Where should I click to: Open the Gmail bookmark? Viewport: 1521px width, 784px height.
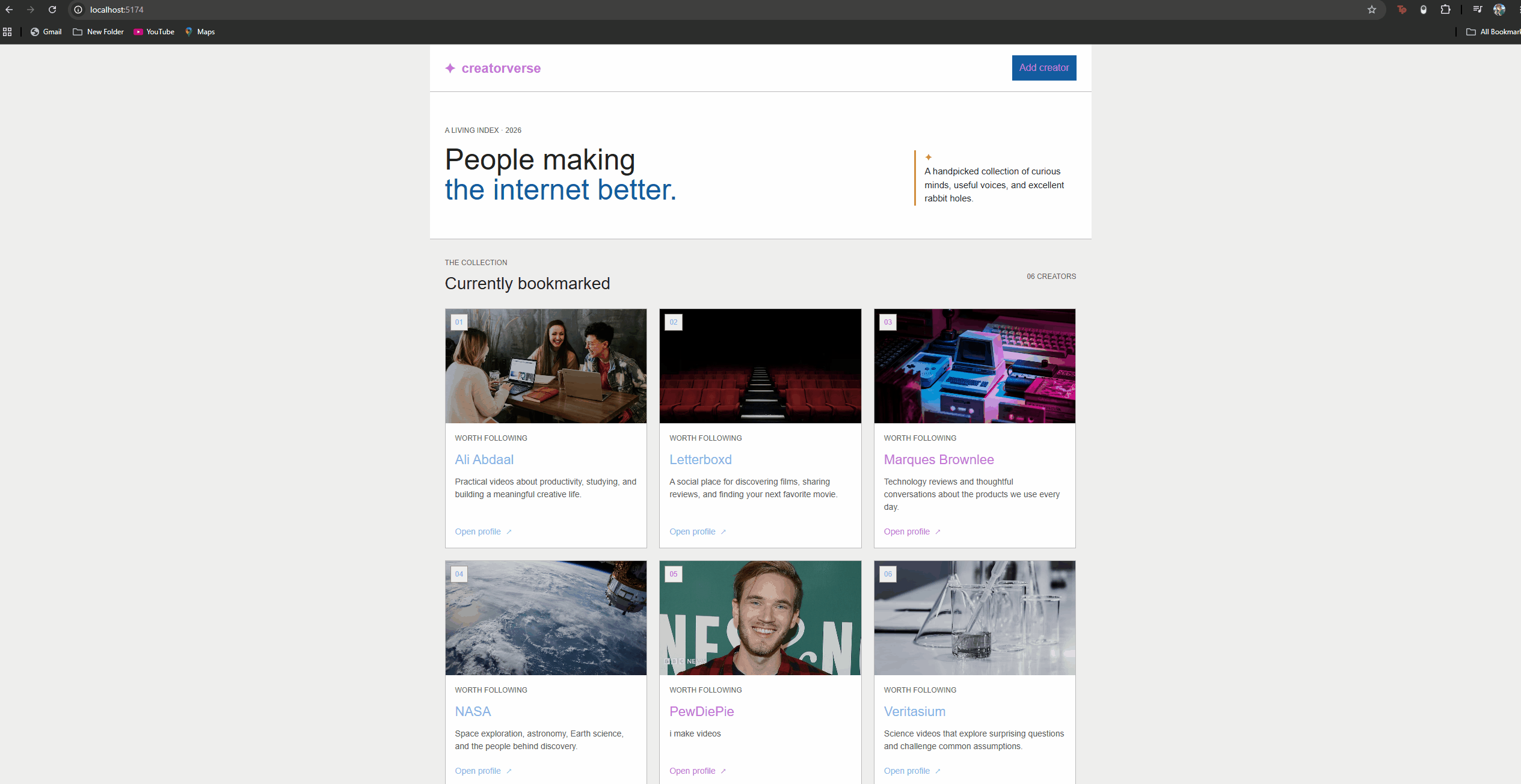click(46, 32)
